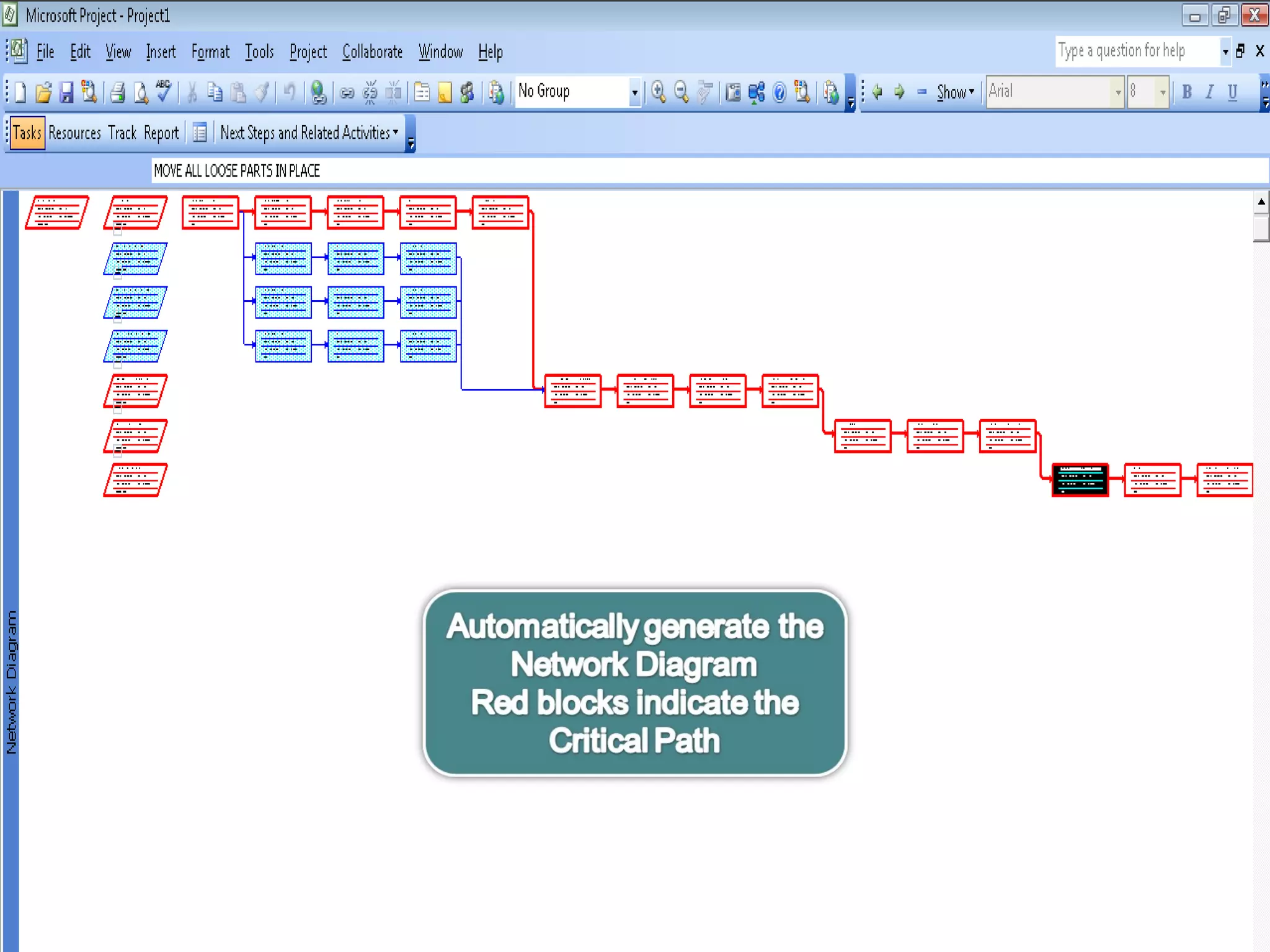Run the spelling check ABC icon

tap(164, 91)
